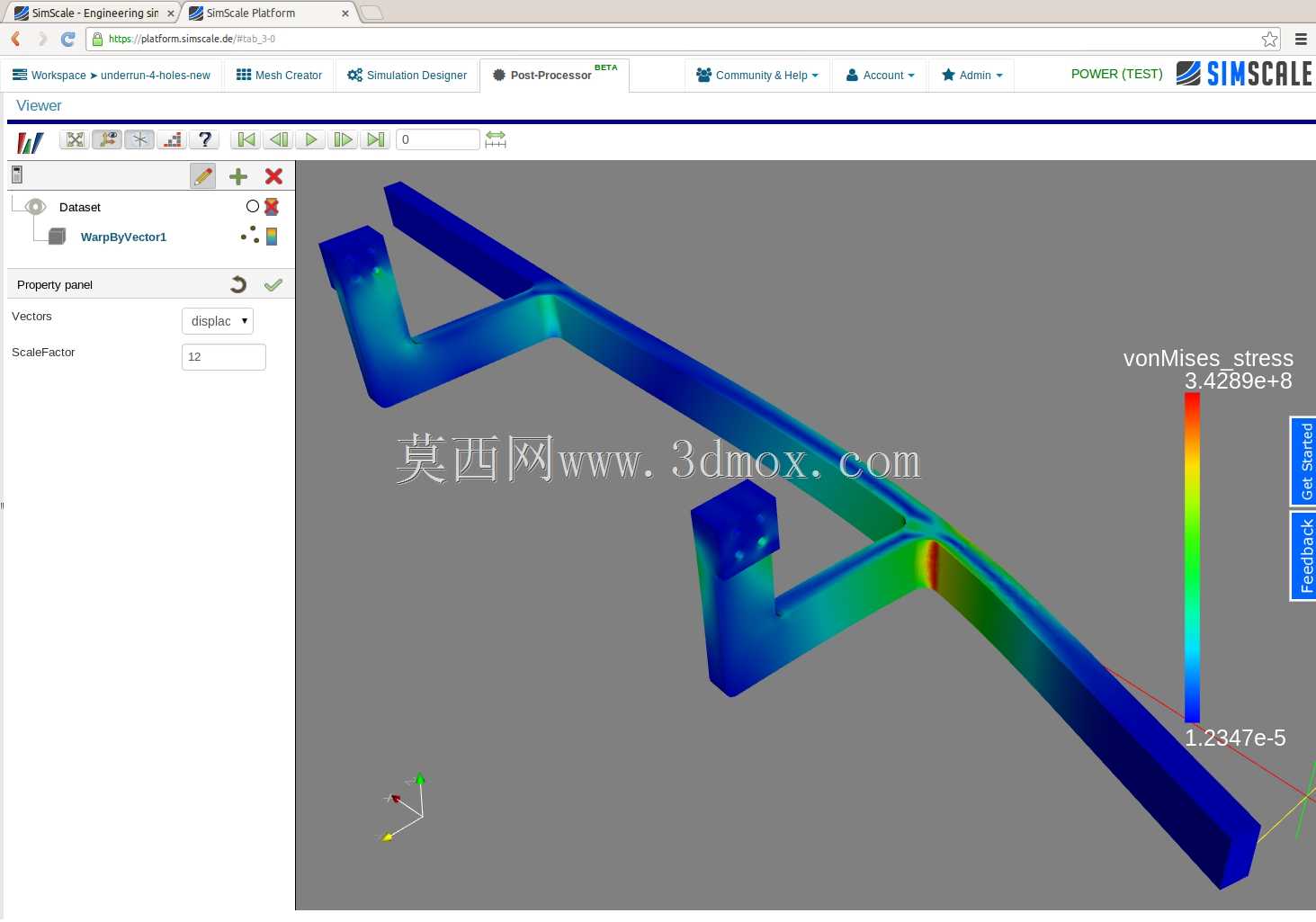Switch to Simulation Designer tab
Image resolution: width=1316 pixels, height=922 pixels.
(407, 76)
